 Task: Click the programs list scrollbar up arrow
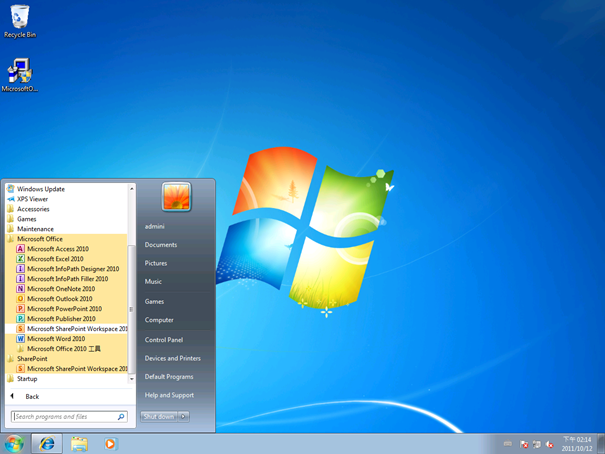(132, 188)
